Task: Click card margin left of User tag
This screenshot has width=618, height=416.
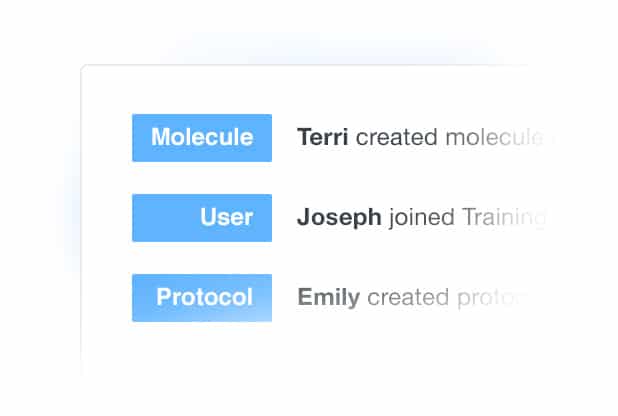Action: coord(106,218)
